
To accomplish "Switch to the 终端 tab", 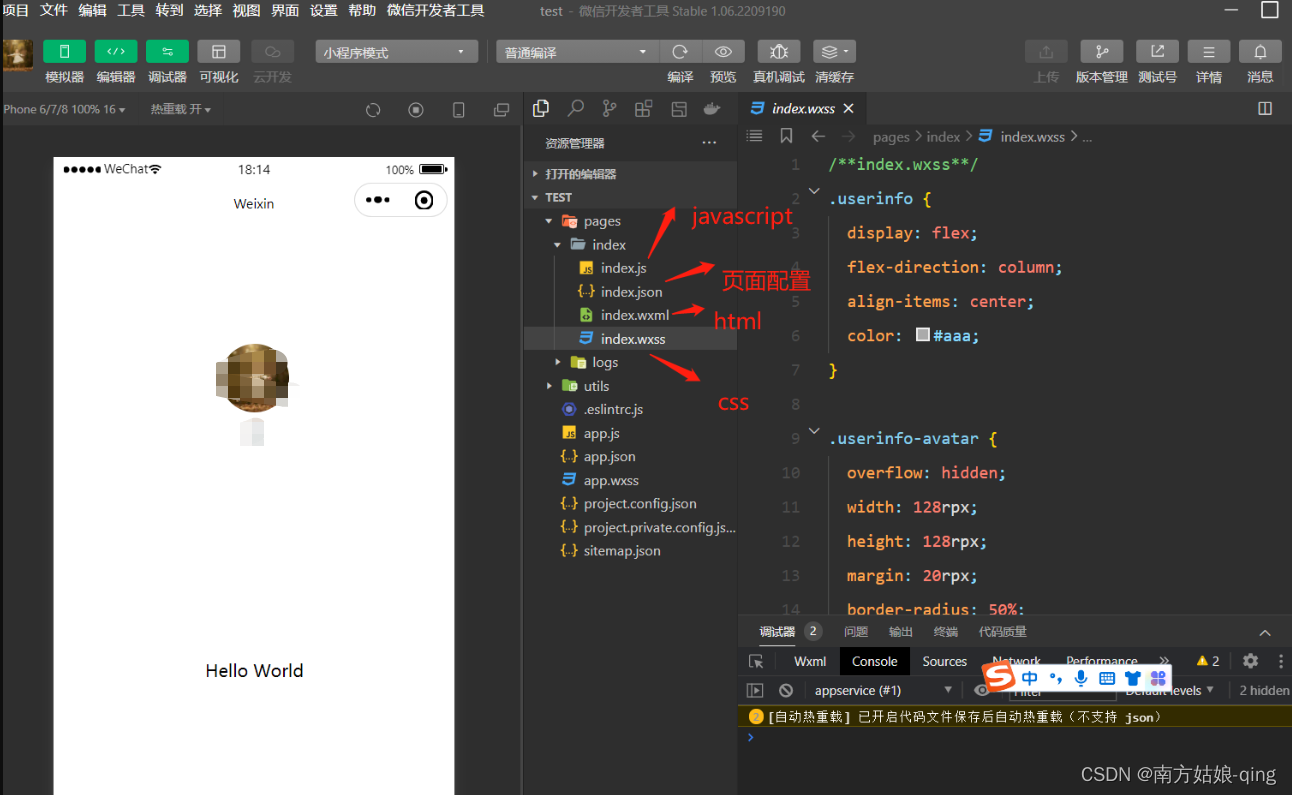I will pos(945,632).
